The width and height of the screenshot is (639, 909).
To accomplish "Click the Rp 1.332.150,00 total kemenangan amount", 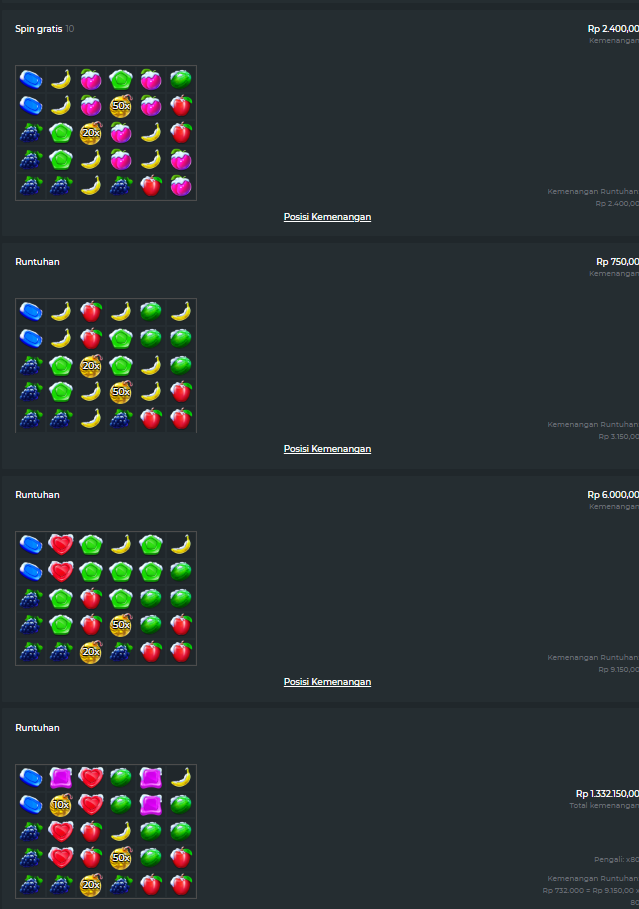I will coord(607,794).
